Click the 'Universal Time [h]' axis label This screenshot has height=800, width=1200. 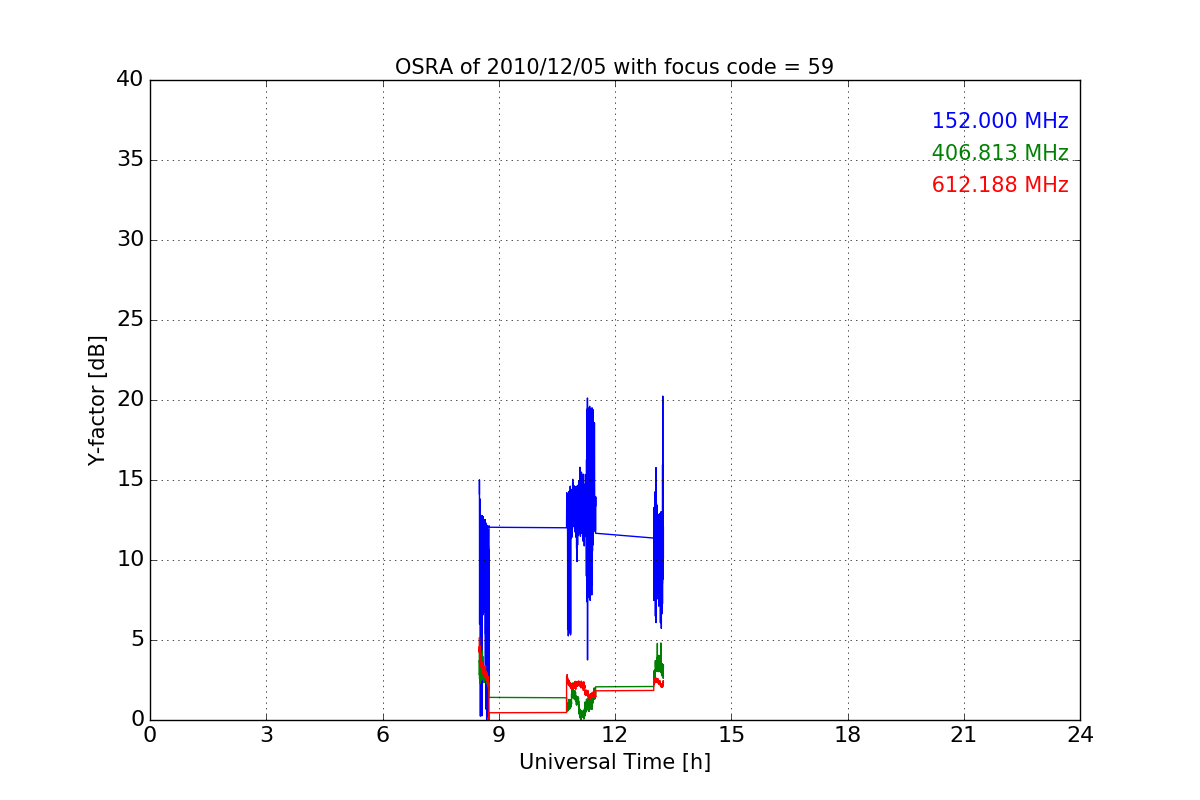(614, 762)
